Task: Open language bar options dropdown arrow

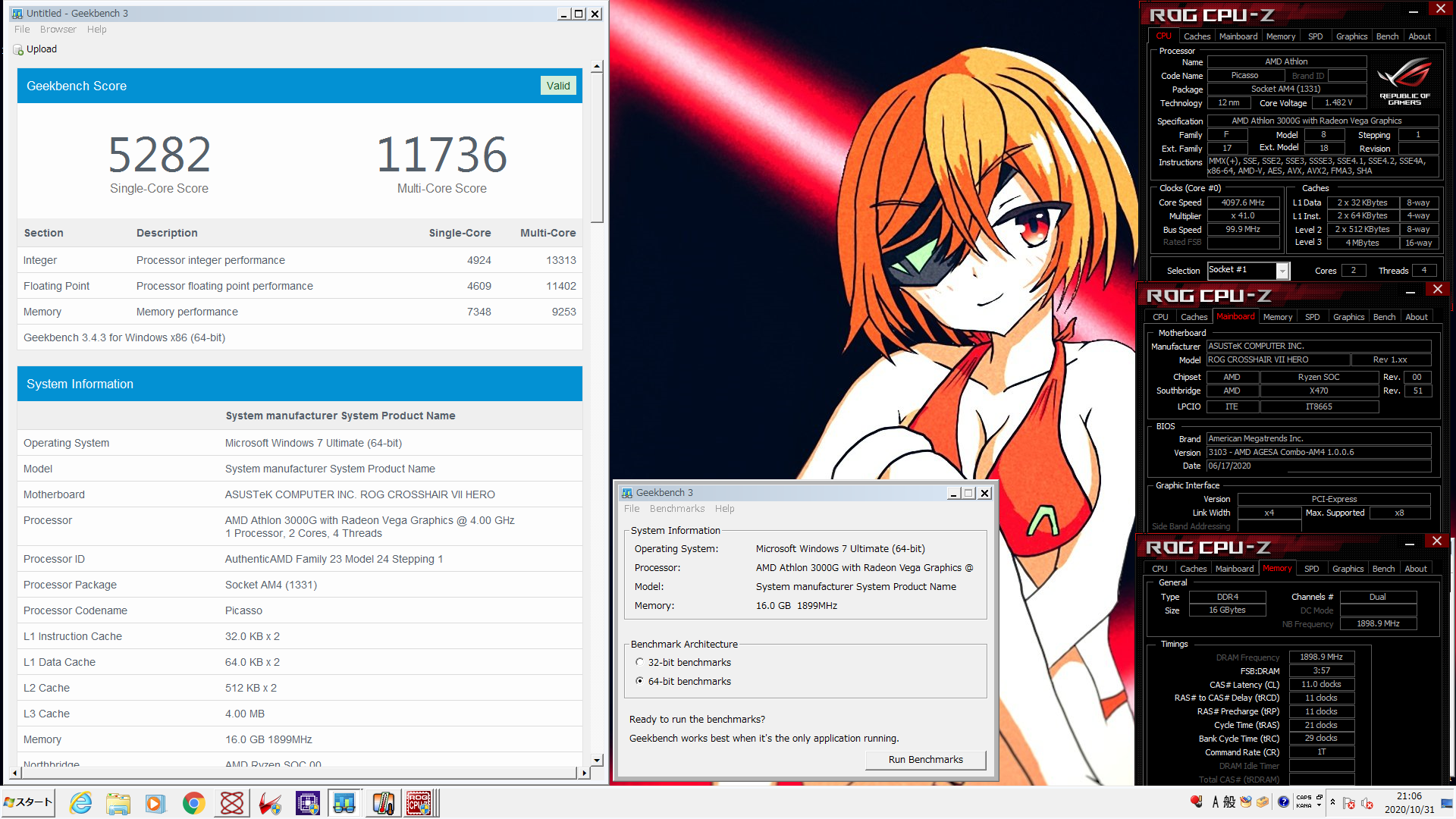Action: 1319,806
